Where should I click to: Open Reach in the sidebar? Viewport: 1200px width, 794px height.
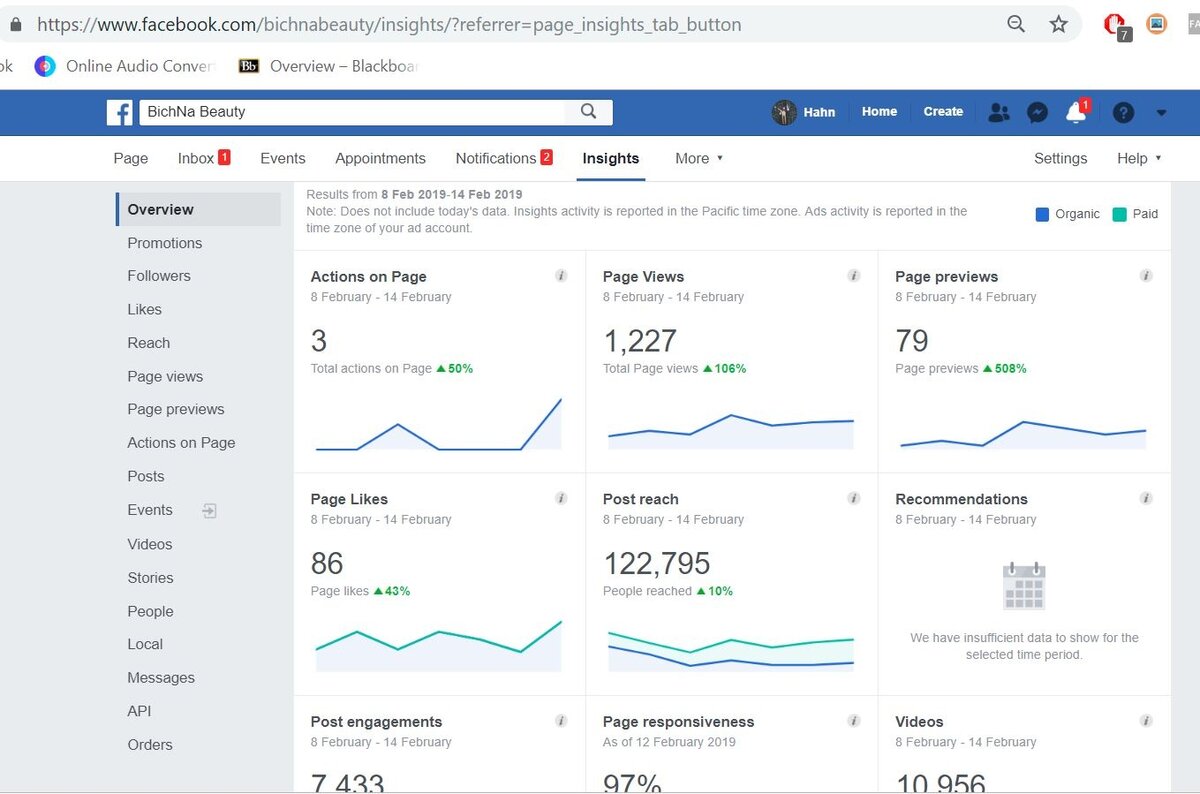[148, 343]
